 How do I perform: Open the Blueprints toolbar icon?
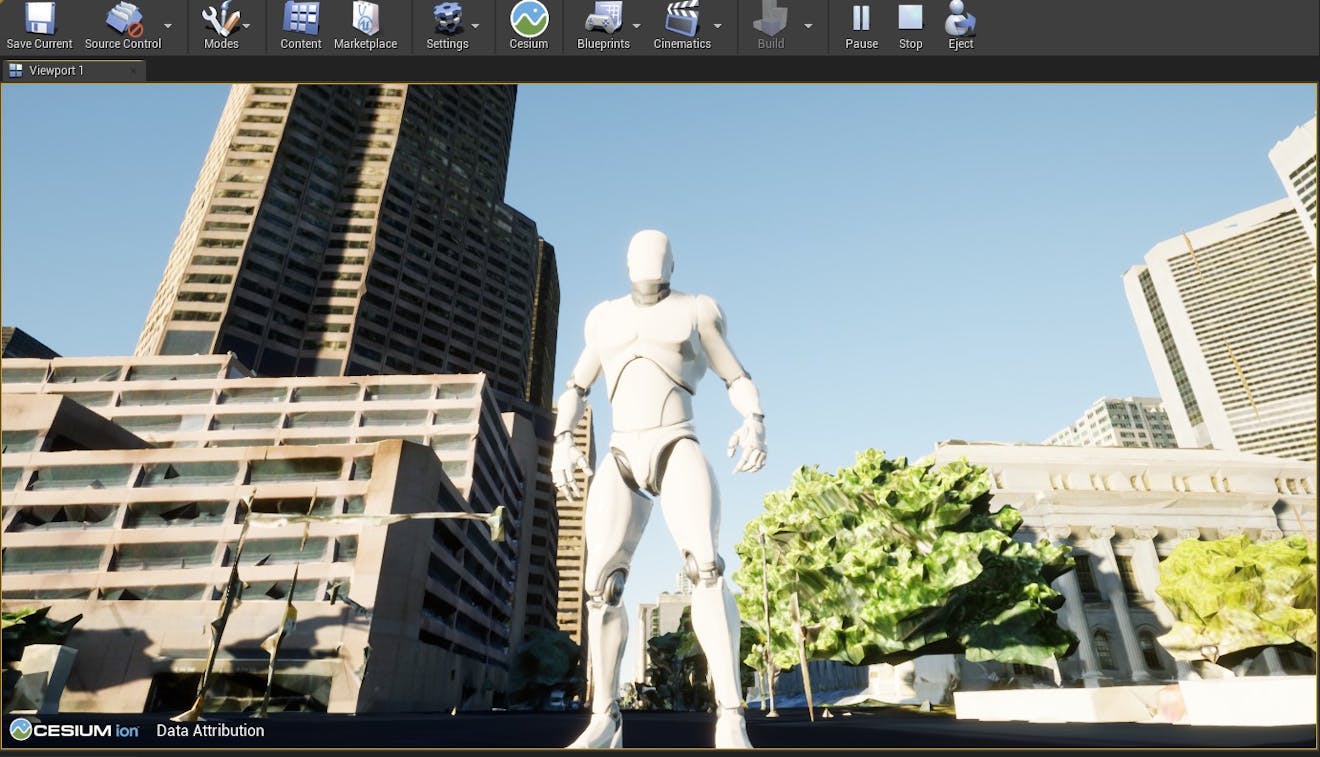(x=603, y=26)
